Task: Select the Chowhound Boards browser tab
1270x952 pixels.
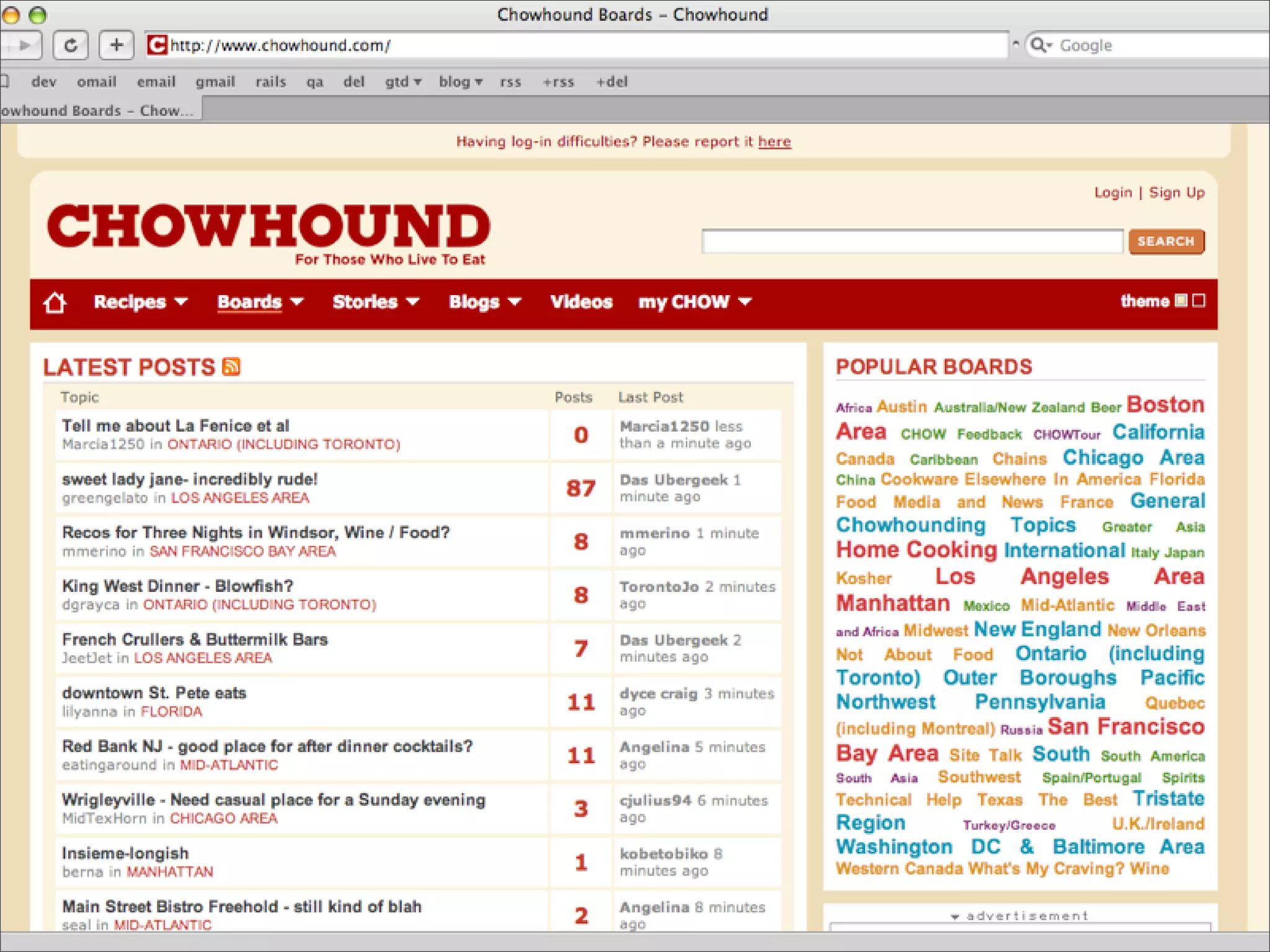Action: click(x=99, y=111)
